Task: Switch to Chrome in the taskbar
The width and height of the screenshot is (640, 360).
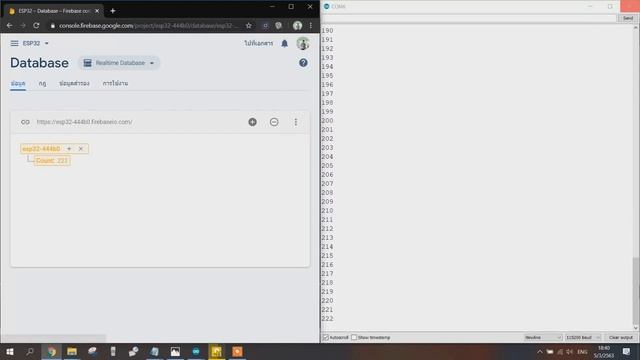Action: coord(51,351)
